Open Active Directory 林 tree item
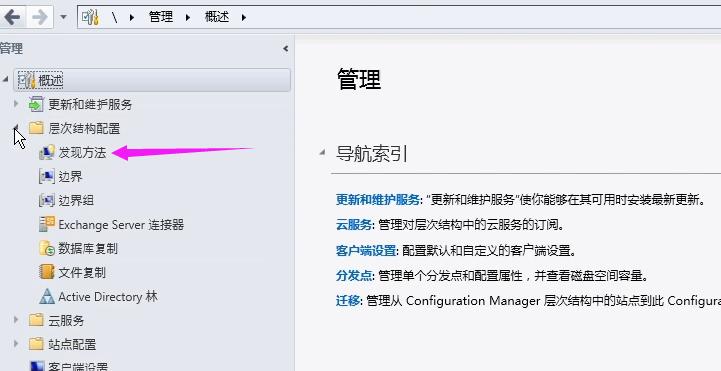Image resolution: width=721 pixels, height=371 pixels. (x=108, y=297)
